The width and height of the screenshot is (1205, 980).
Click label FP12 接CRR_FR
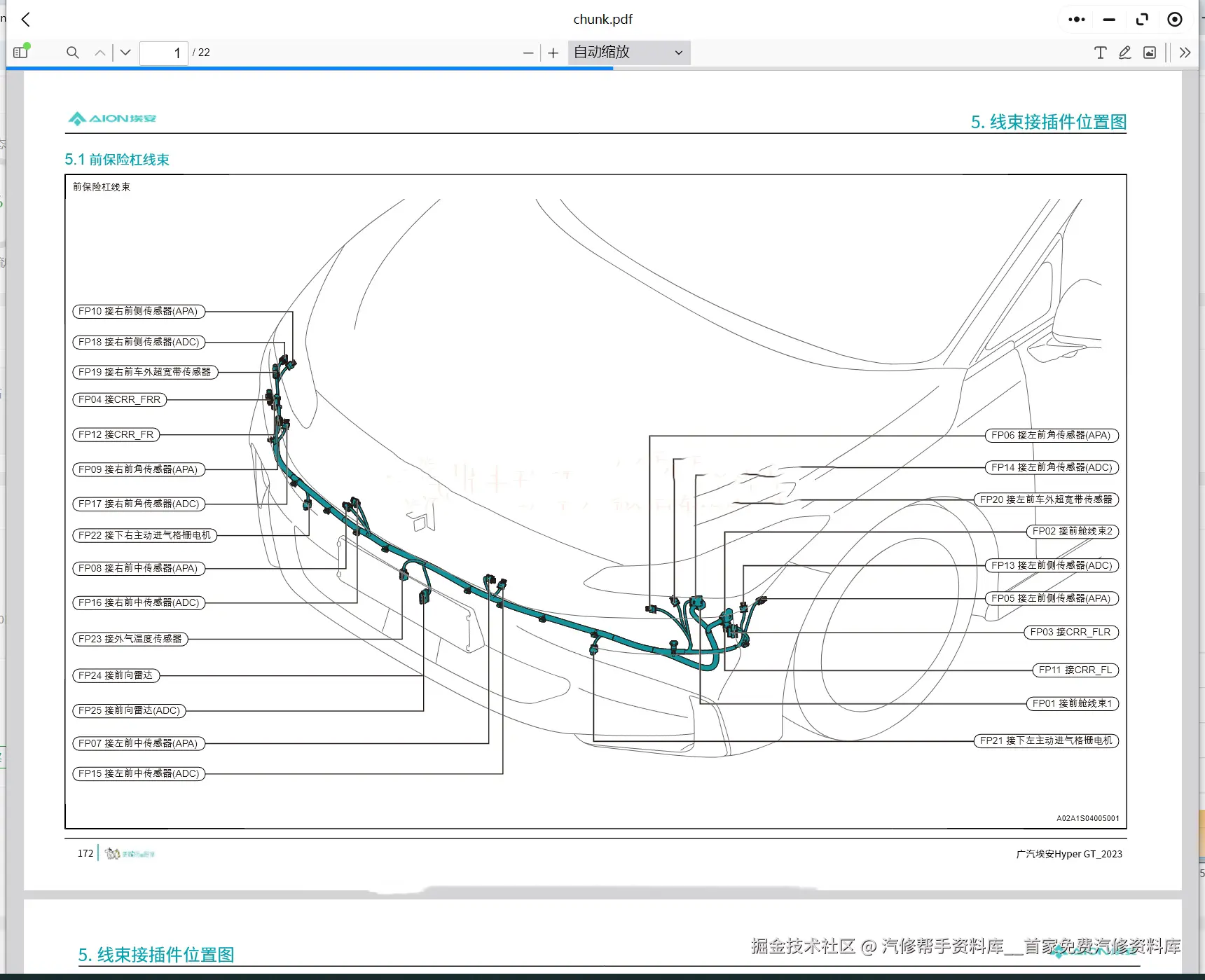[x=116, y=435]
